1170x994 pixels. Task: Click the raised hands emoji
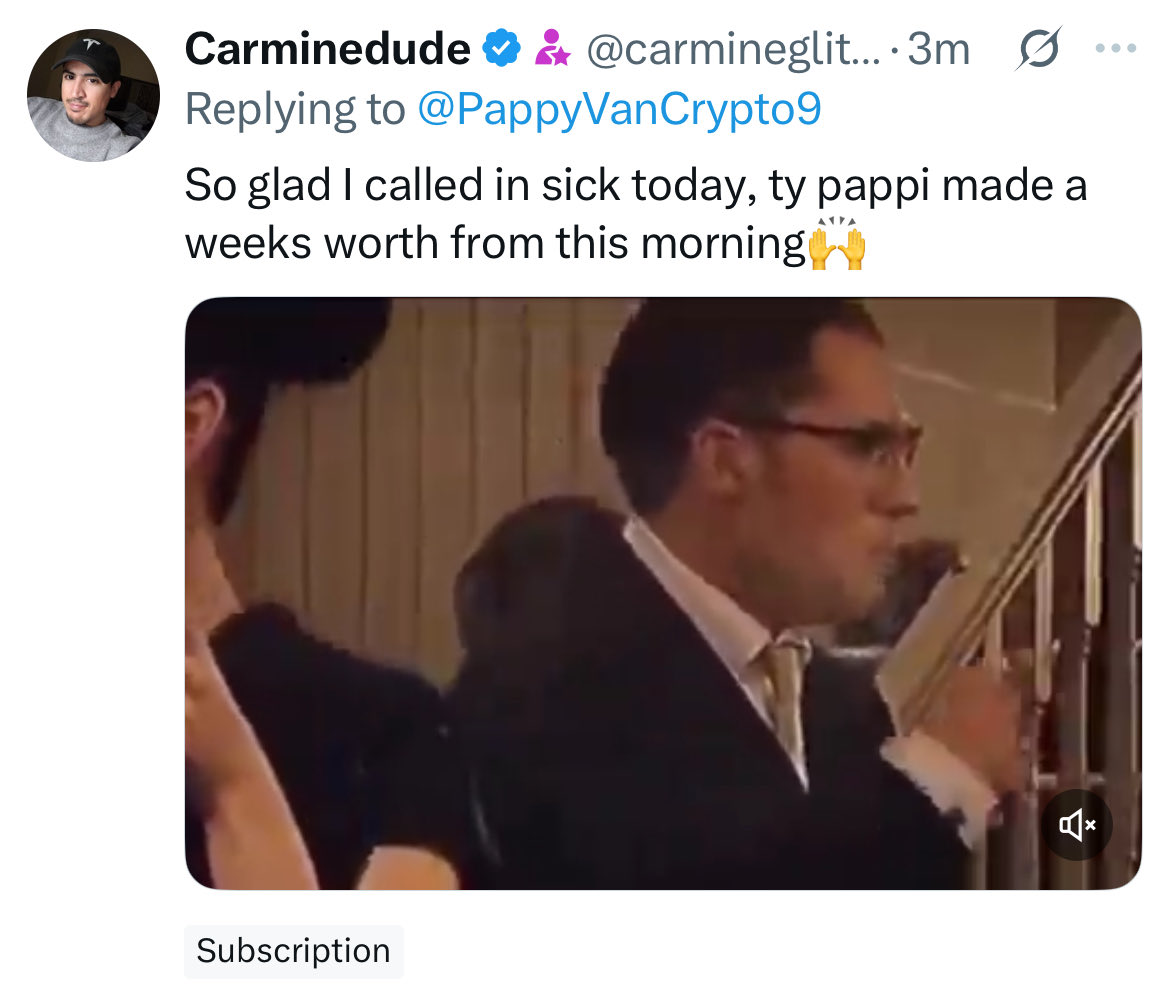pyautogui.click(x=836, y=244)
